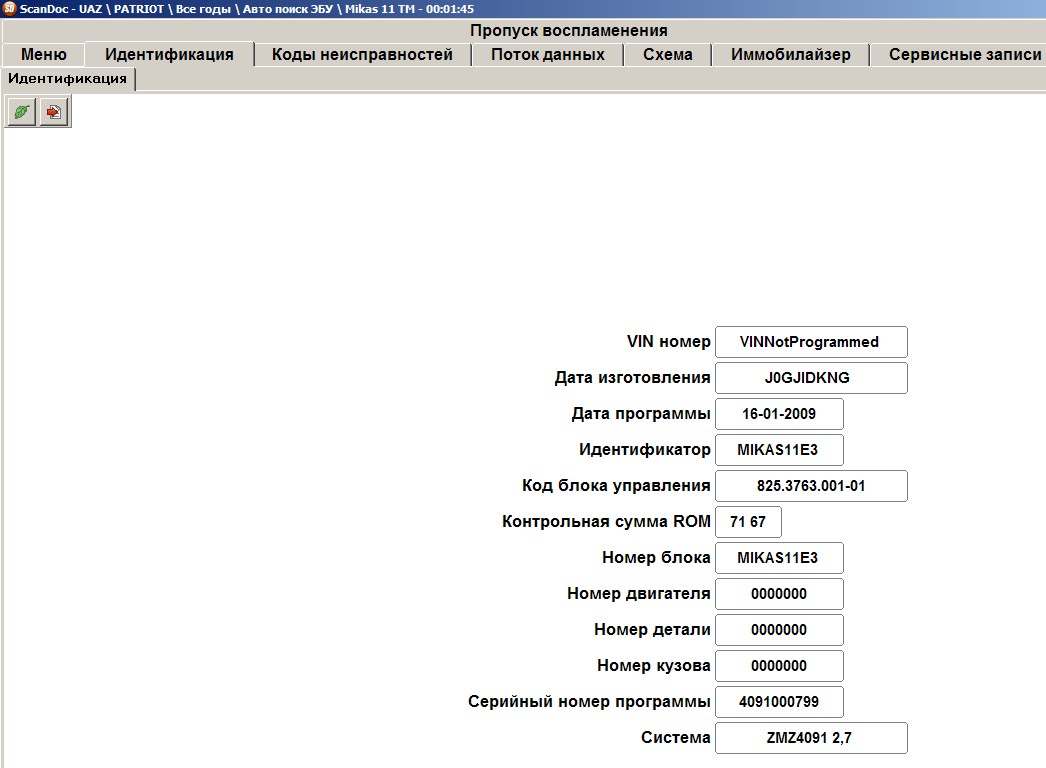Click the Контрольная сумма ROM field 71 67

[748, 522]
